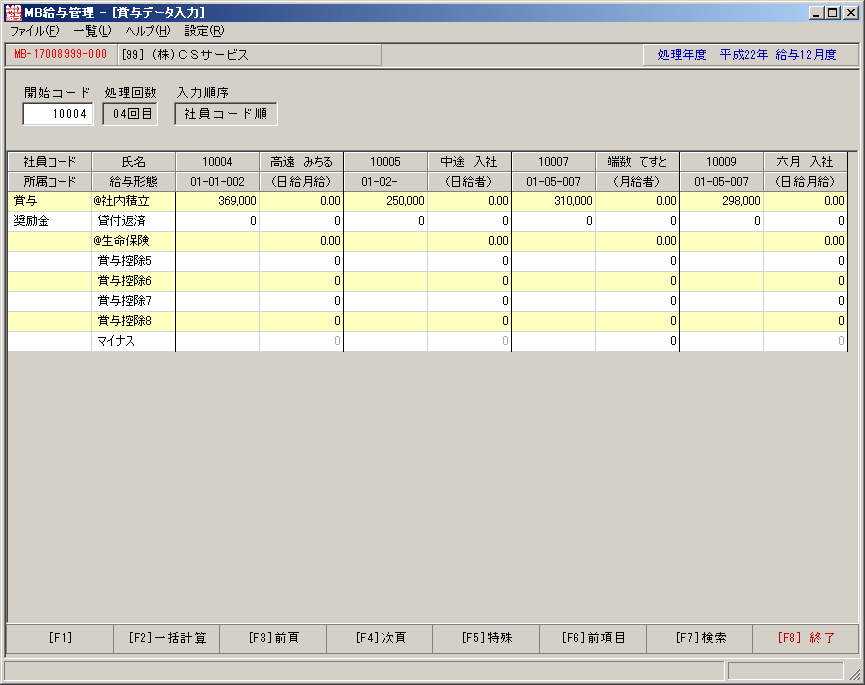Click employee code header 10005
This screenshot has height=685, width=865.
point(386,162)
